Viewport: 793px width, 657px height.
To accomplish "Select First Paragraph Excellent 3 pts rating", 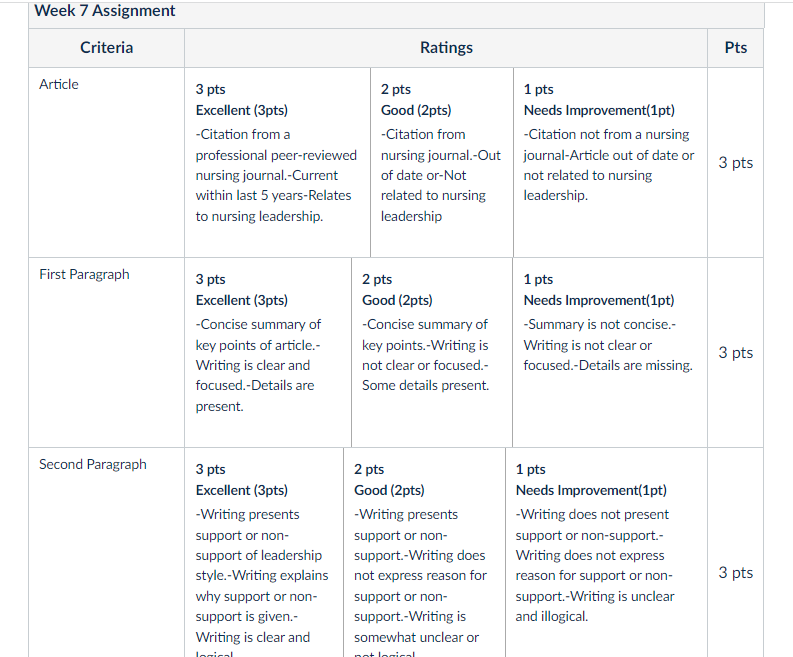I will coord(268,353).
